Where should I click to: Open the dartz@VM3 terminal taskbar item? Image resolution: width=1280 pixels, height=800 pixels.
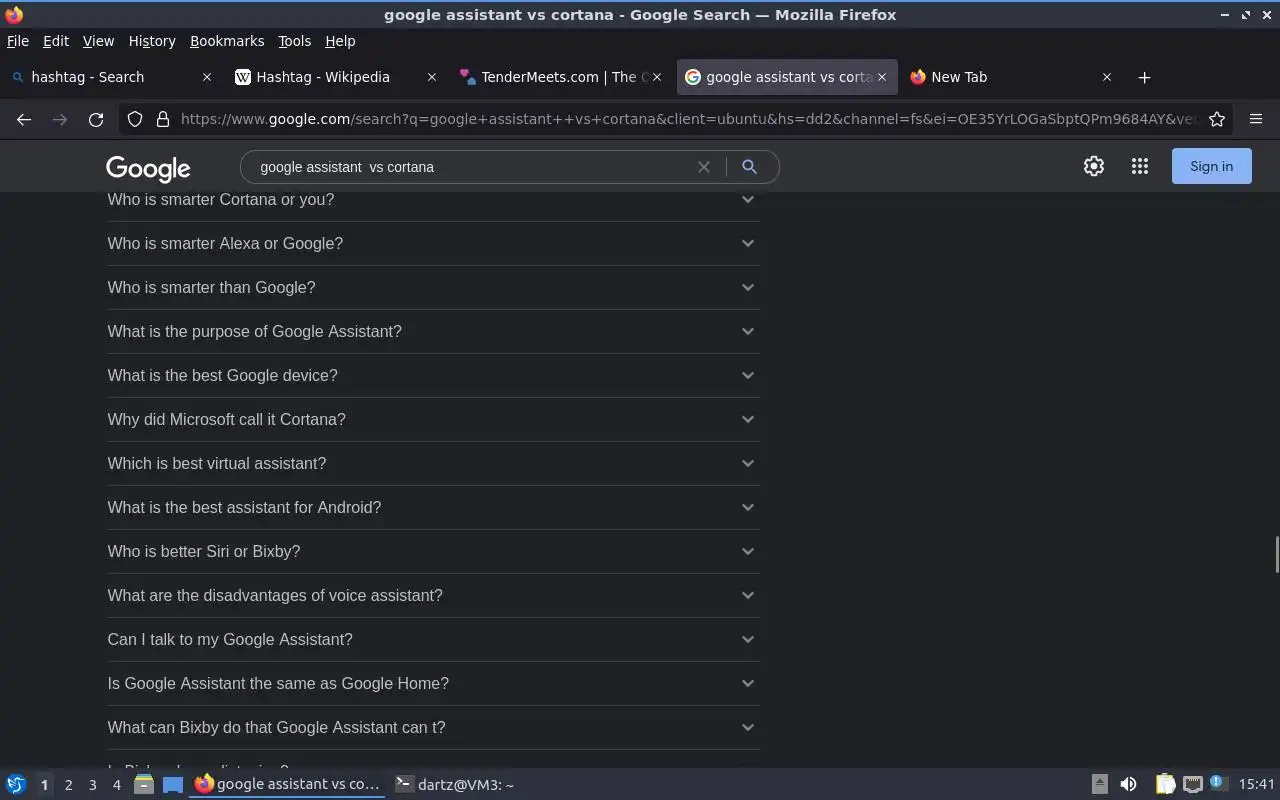455,785
